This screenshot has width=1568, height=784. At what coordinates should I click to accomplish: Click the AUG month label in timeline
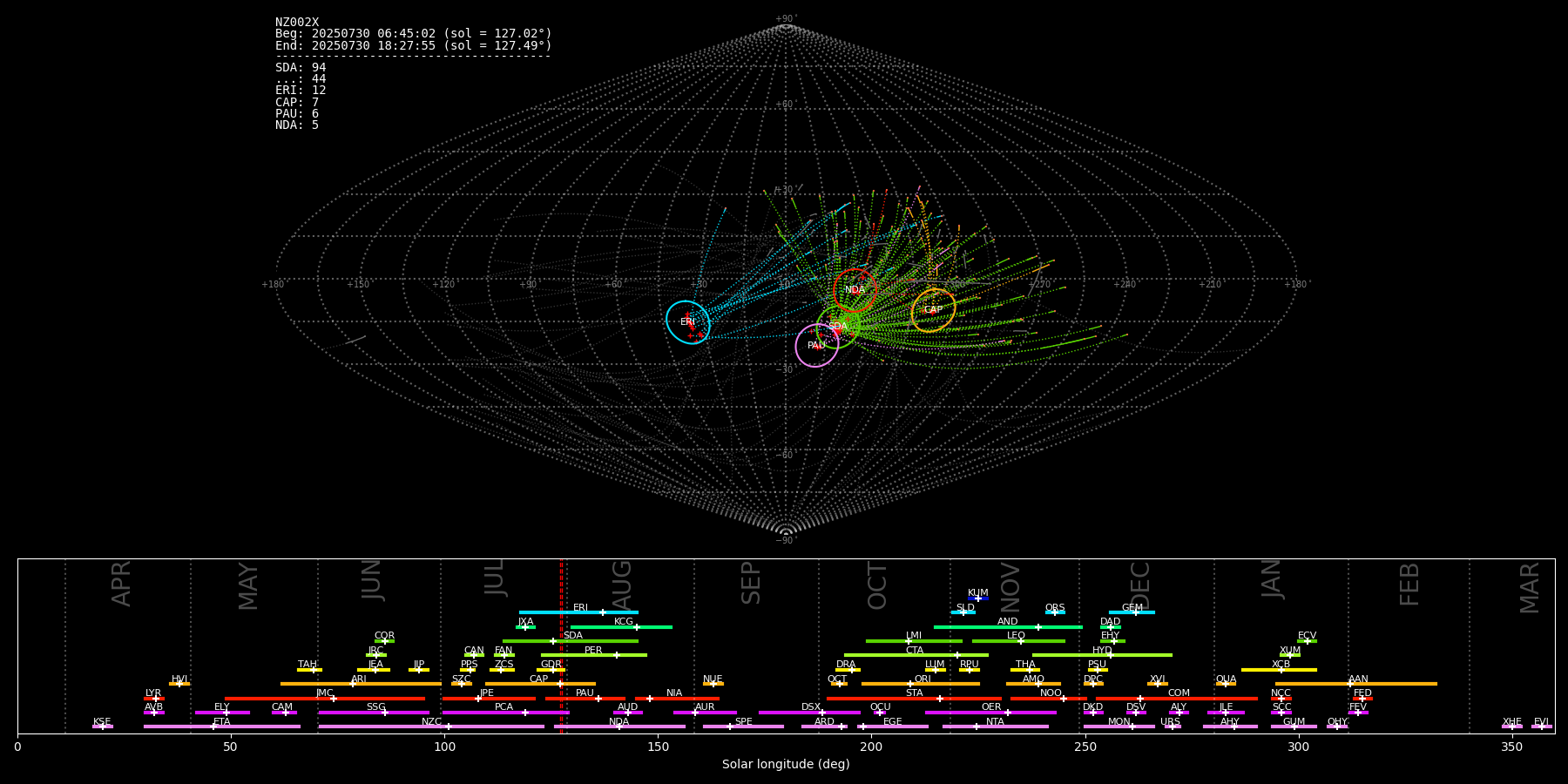(x=622, y=585)
